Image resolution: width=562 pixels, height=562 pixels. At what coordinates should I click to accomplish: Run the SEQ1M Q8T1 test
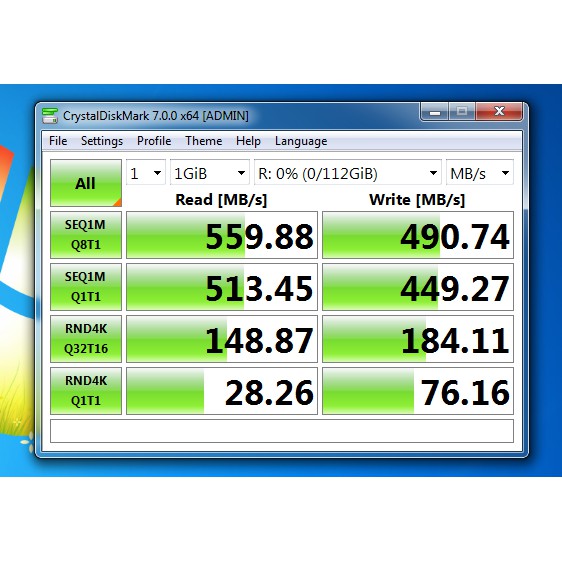coord(86,235)
